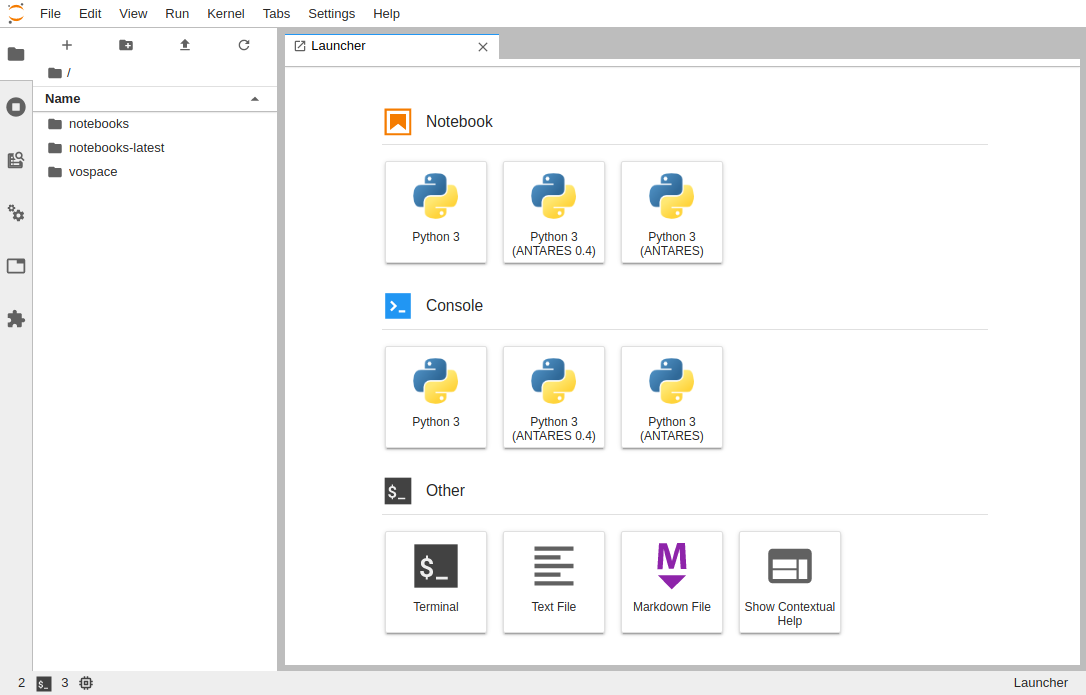Open the Settings menu

click(332, 14)
